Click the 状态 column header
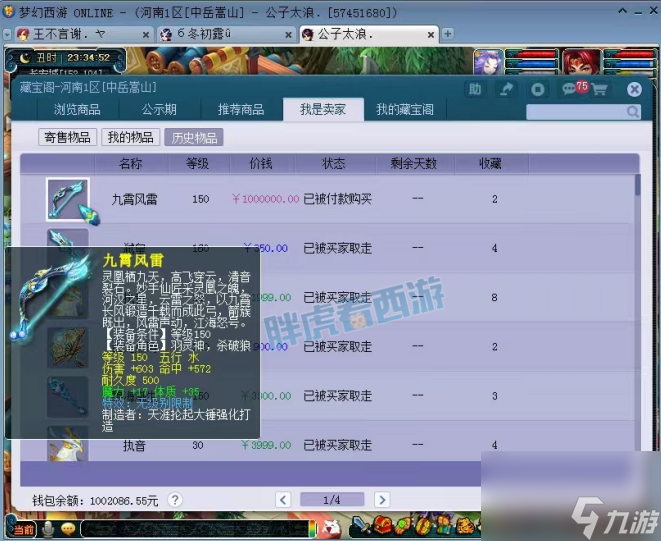The image size is (661, 541). pos(333,164)
